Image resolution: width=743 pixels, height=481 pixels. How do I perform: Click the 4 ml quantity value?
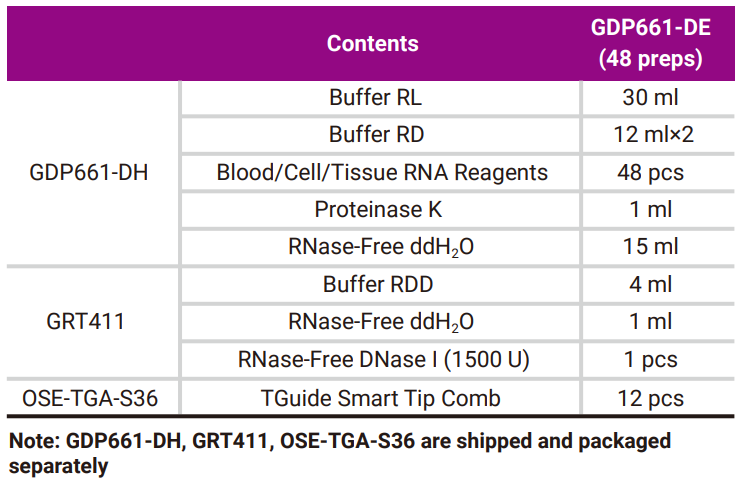pyautogui.click(x=650, y=285)
